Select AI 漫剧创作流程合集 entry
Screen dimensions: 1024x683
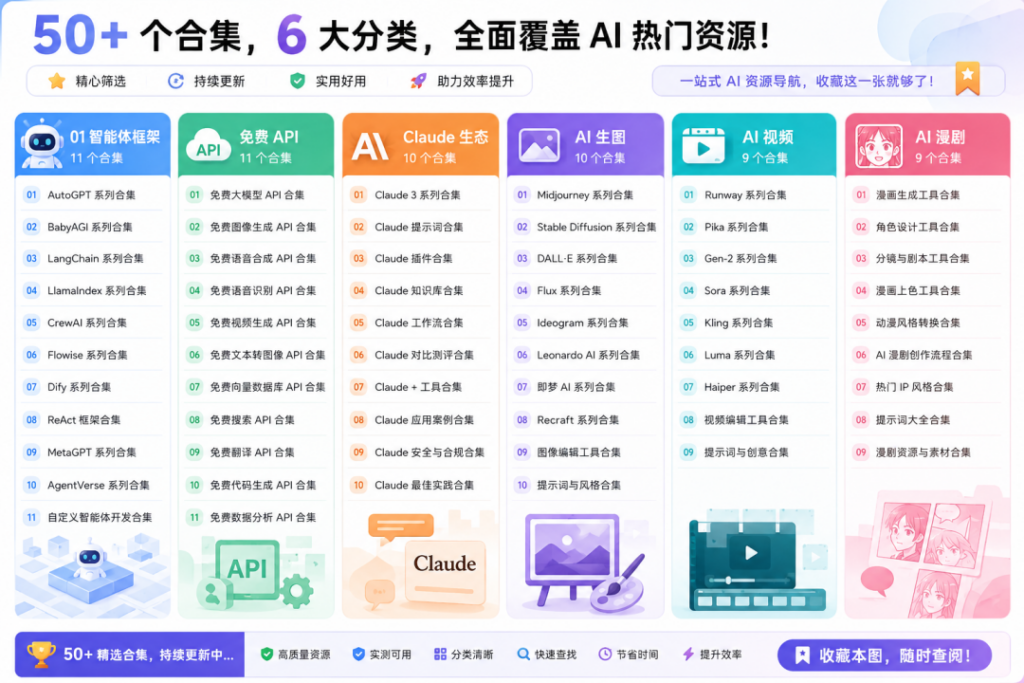click(x=927, y=355)
